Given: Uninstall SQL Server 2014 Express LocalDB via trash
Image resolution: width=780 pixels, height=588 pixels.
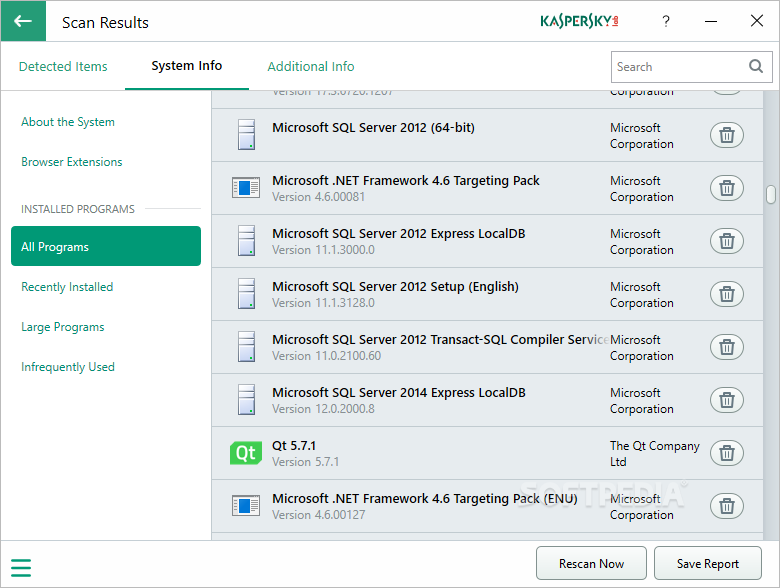Looking at the screenshot, I should point(727,400).
